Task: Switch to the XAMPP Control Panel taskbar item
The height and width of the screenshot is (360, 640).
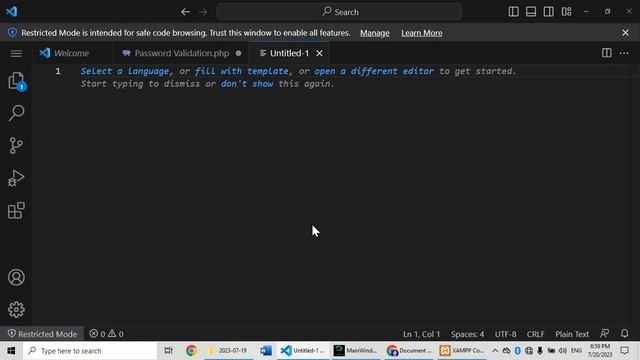Action: tap(462, 351)
